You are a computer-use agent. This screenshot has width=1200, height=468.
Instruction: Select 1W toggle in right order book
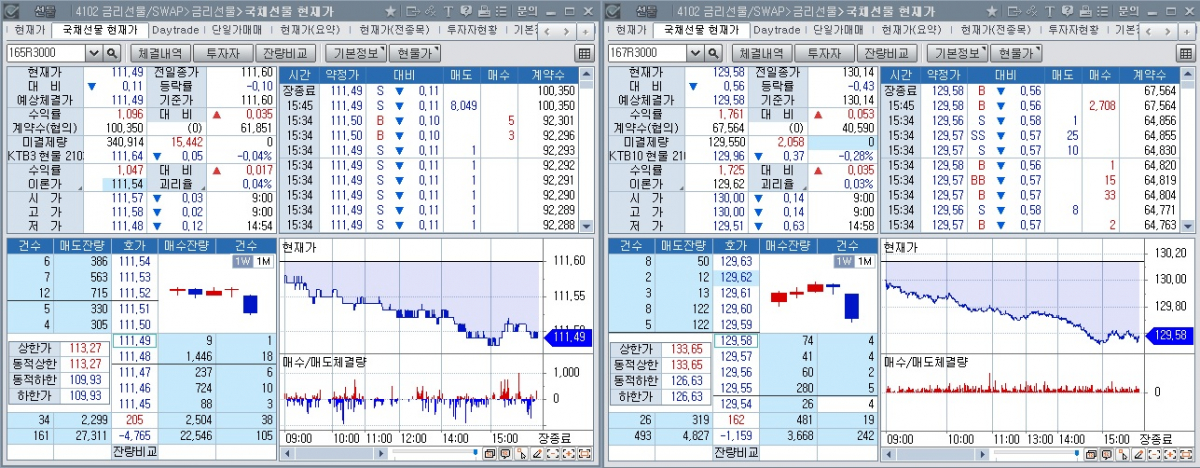[842, 261]
